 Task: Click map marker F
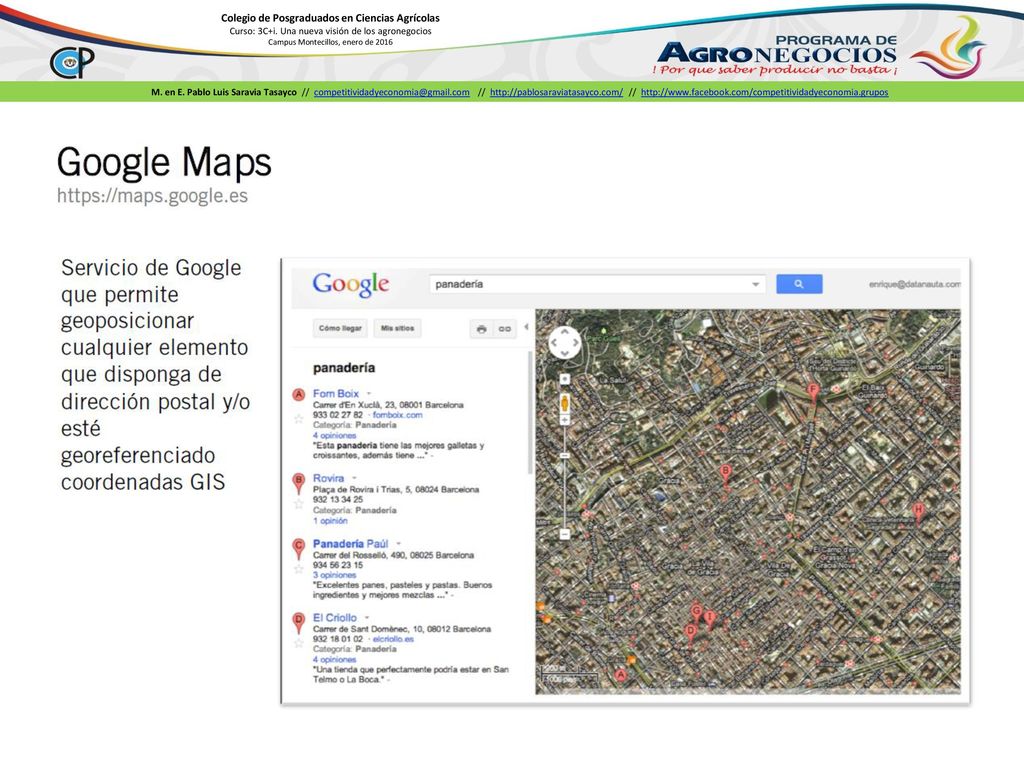812,392
